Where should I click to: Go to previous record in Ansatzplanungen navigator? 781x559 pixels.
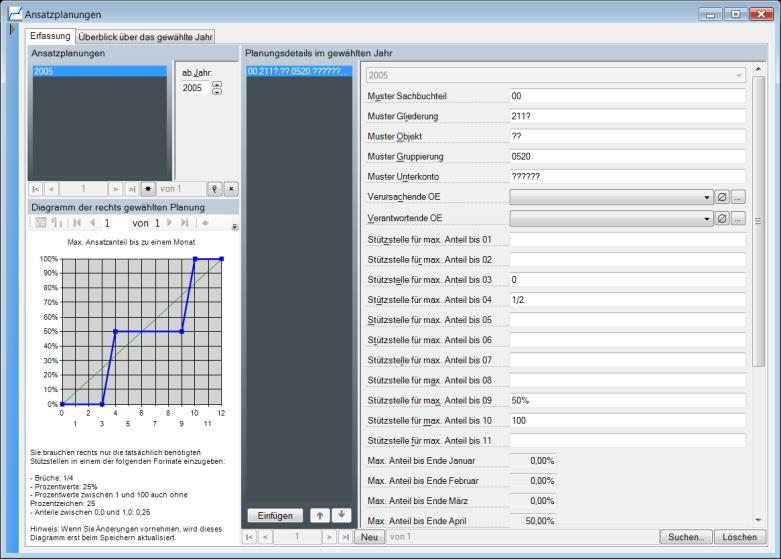(51, 189)
